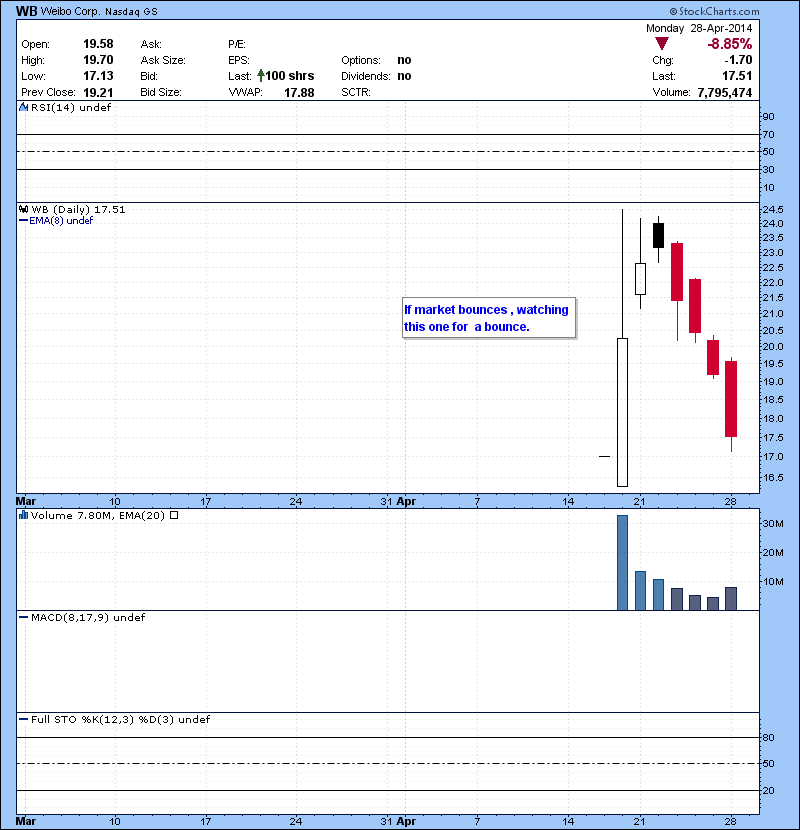
Task: Click the Prev Close value 19.21
Action: [x=98, y=93]
